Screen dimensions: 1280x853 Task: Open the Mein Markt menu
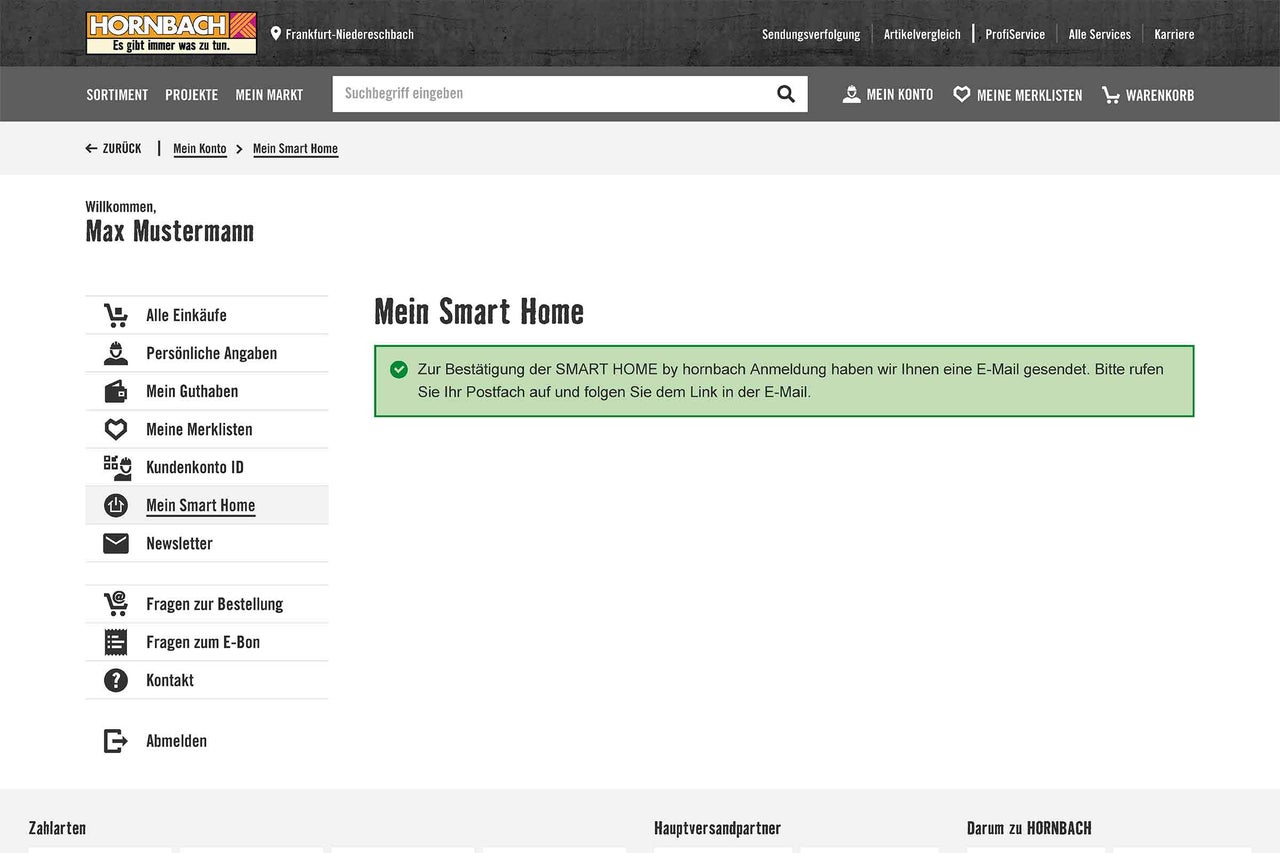click(x=269, y=95)
